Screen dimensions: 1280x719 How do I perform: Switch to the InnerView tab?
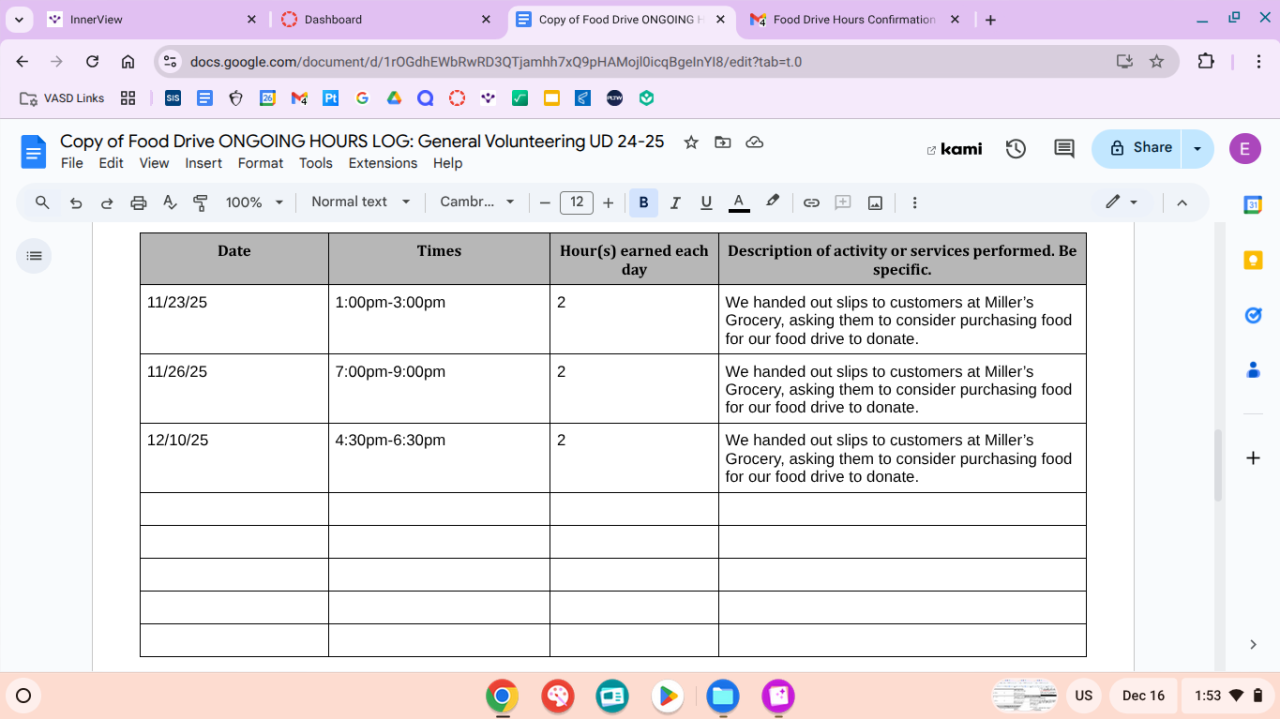pyautogui.click(x=152, y=19)
